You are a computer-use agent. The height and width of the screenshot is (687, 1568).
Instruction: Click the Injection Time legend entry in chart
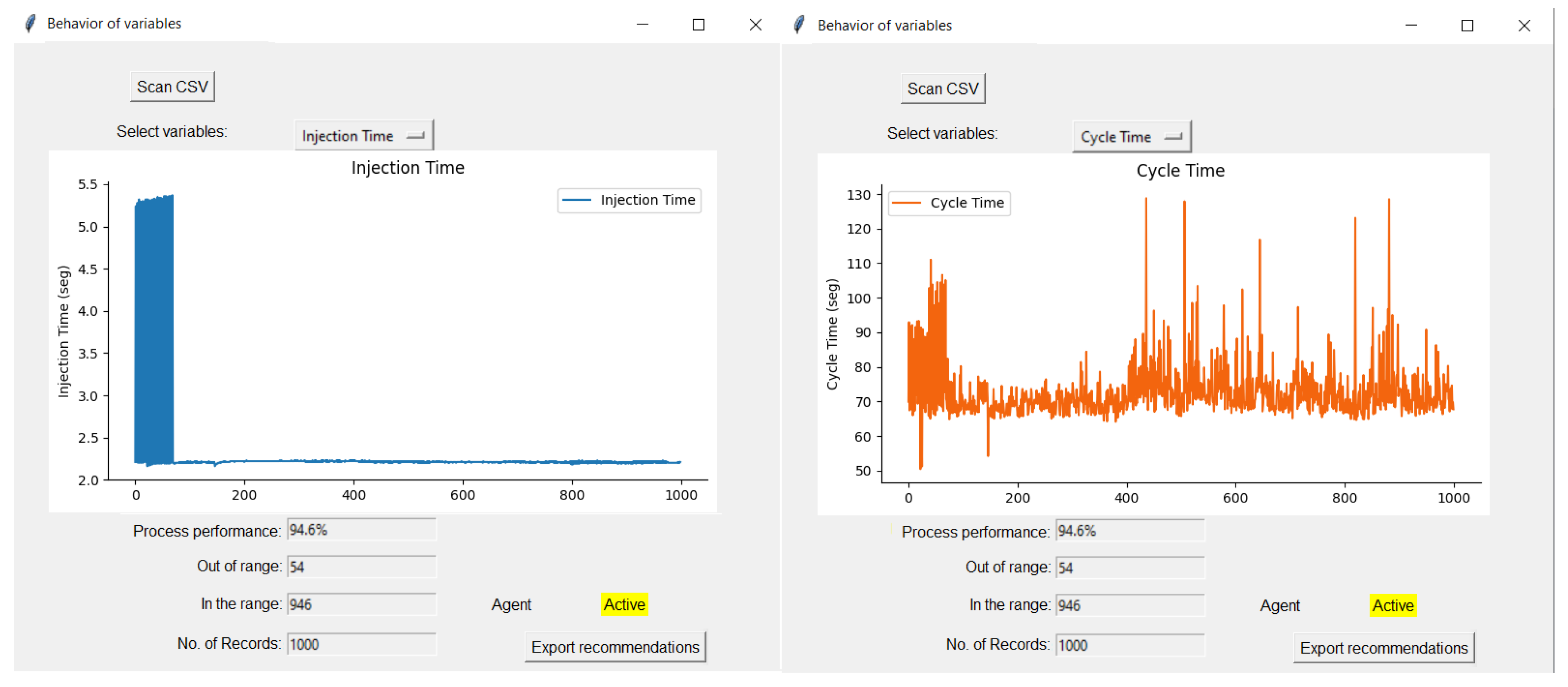[x=629, y=200]
